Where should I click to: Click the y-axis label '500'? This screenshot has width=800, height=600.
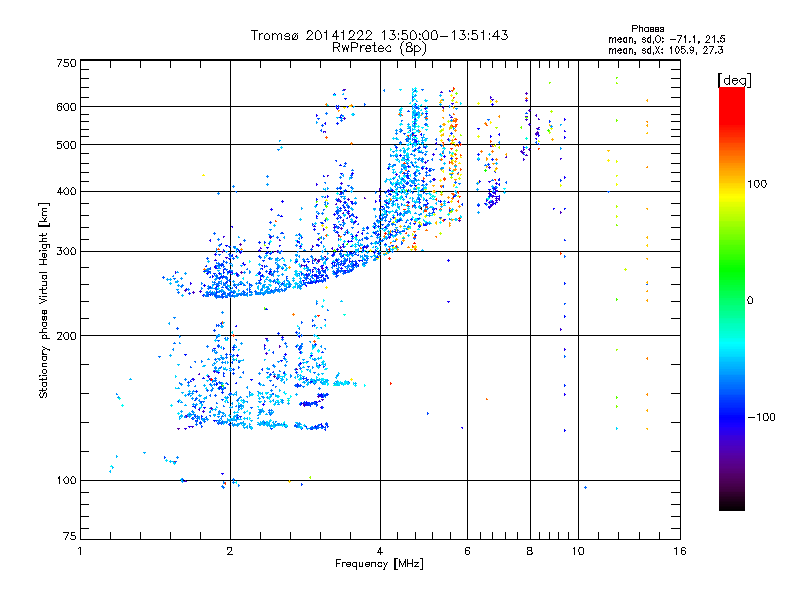coord(66,145)
